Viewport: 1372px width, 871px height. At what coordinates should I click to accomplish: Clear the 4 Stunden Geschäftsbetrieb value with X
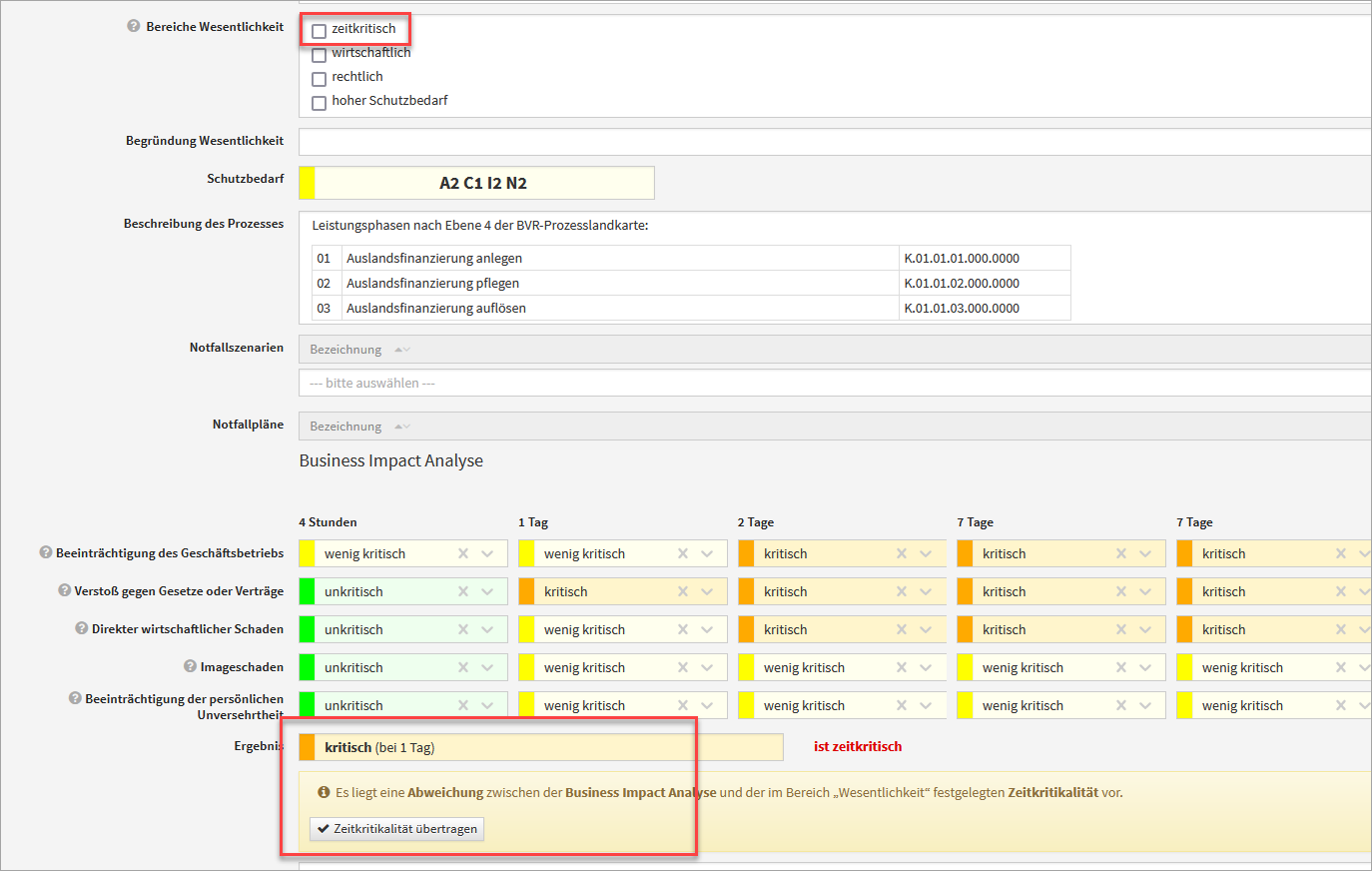pyautogui.click(x=463, y=553)
